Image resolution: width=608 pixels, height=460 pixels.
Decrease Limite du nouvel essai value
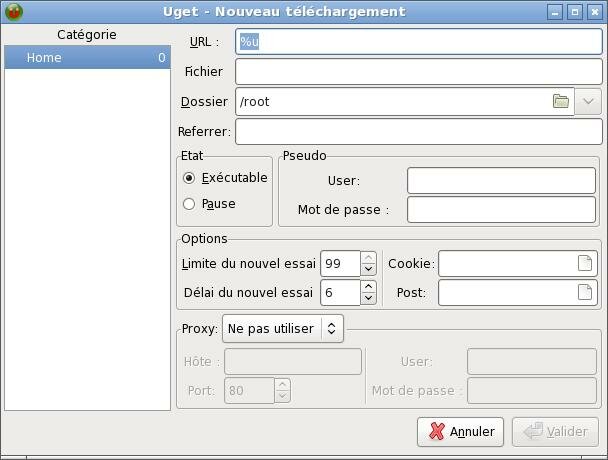[368, 270]
